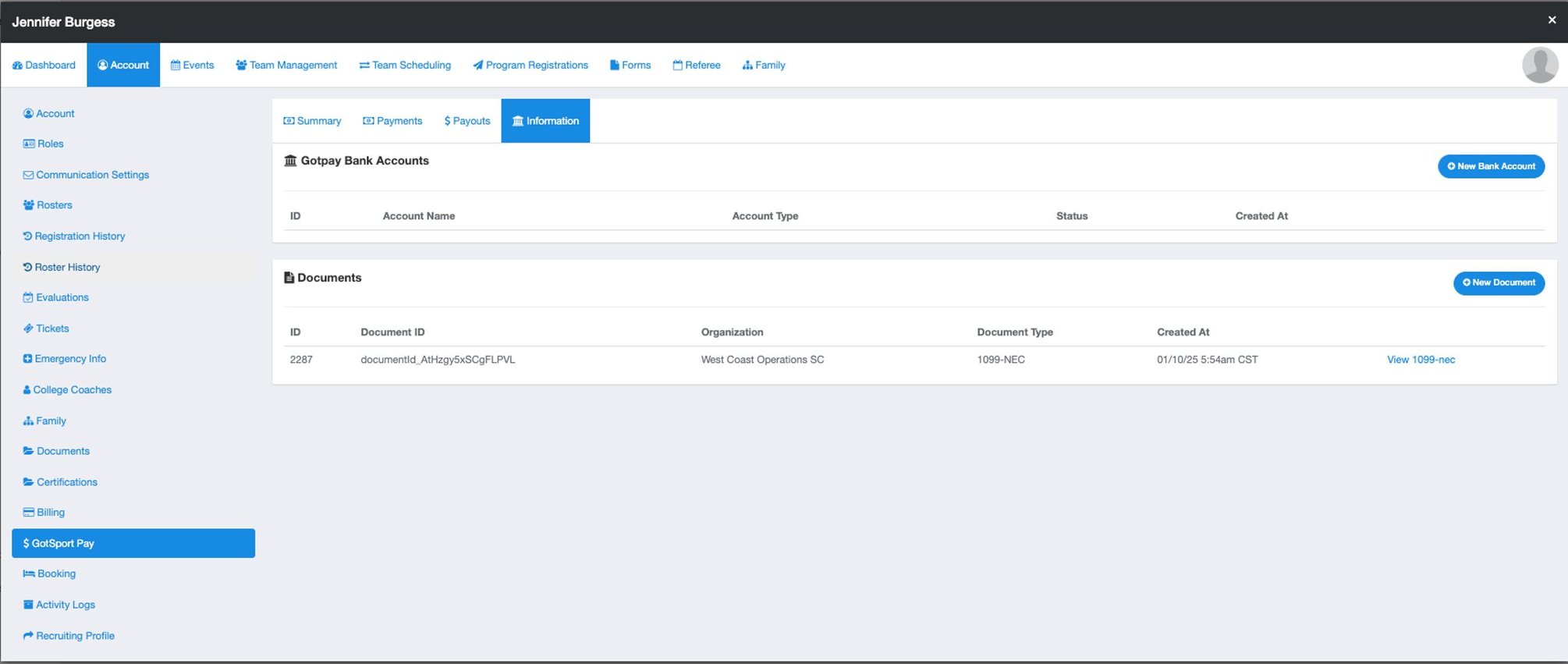The image size is (1568, 664).
Task: Open the Family tab in top navigation
Action: coord(764,66)
